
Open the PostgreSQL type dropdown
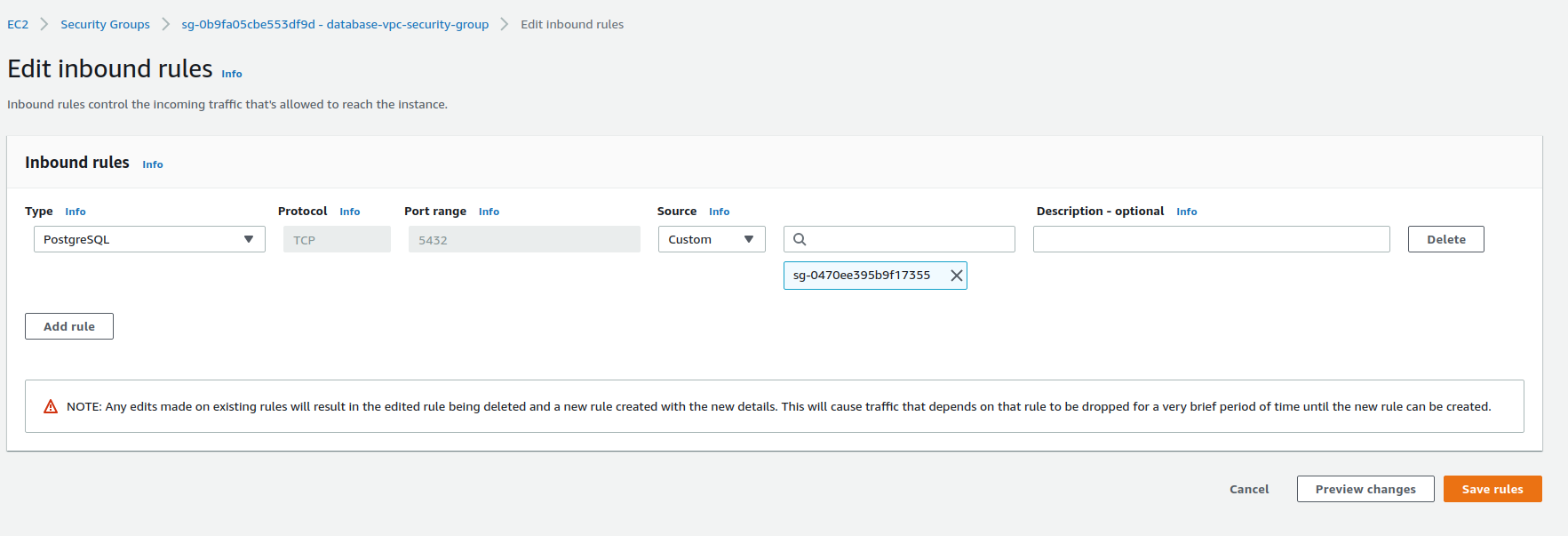149,239
